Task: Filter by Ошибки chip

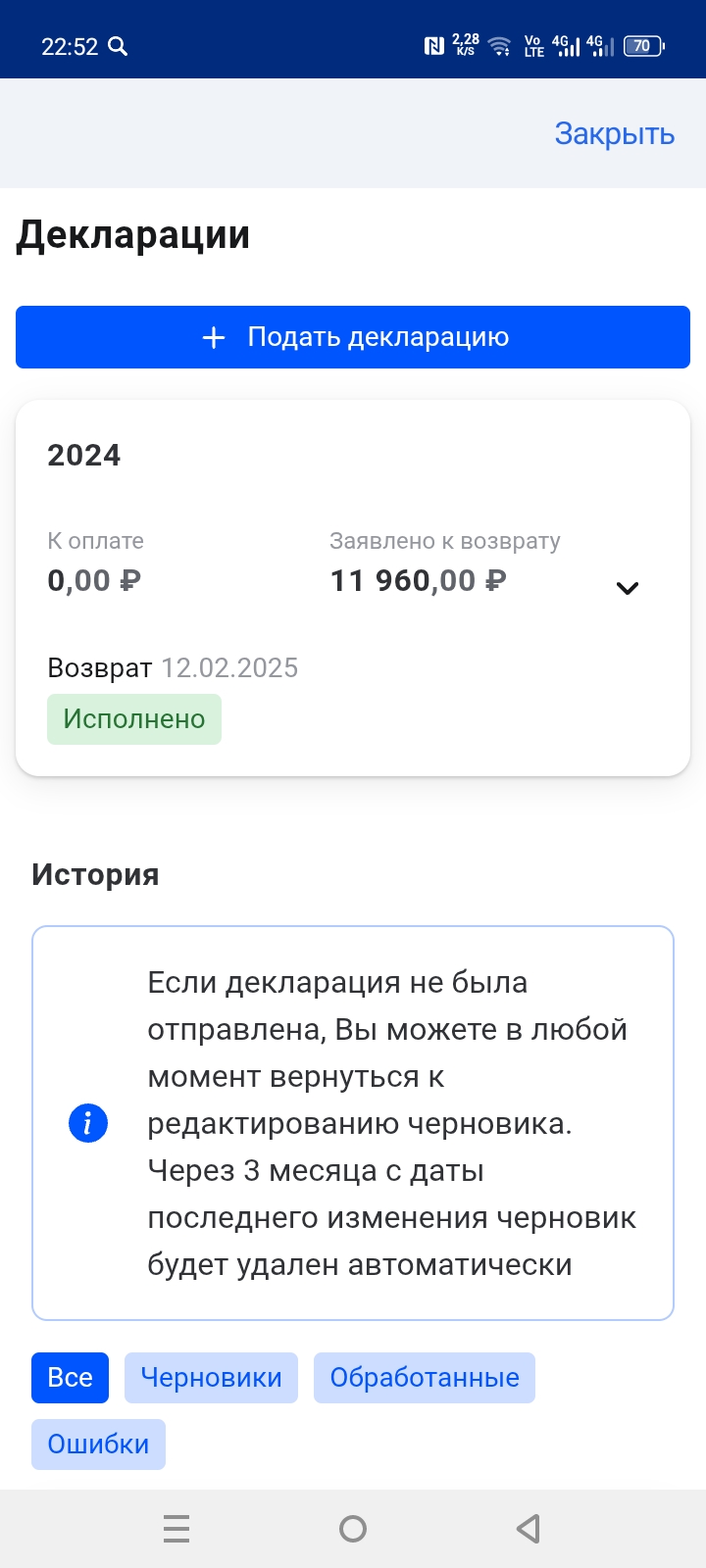Action: (x=98, y=1445)
